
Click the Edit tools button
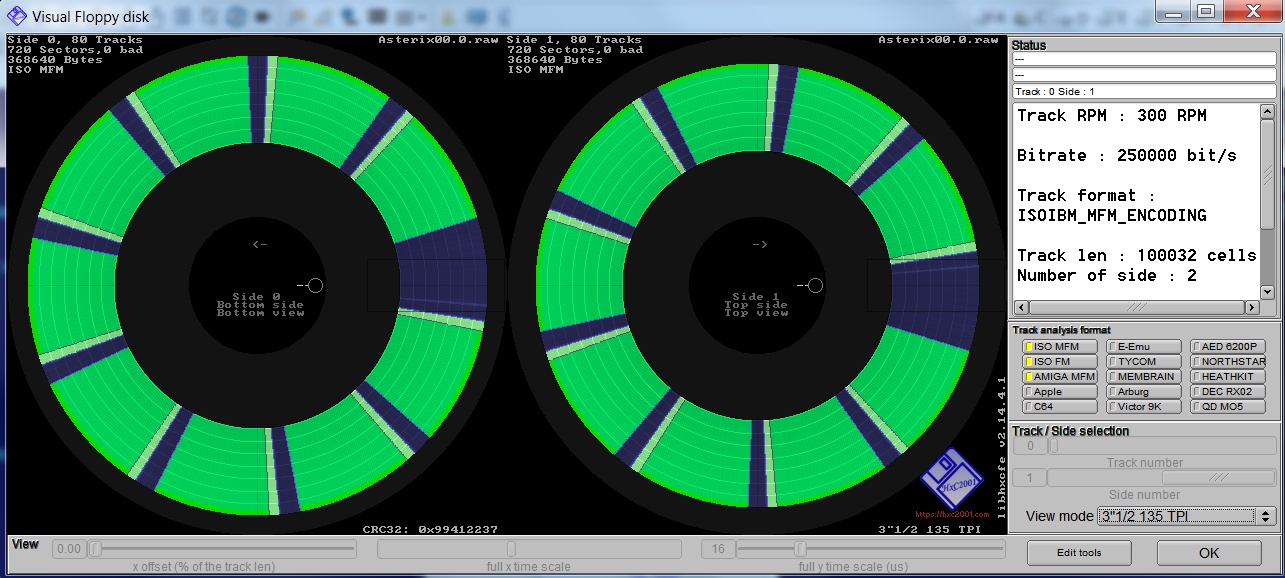coord(1078,553)
